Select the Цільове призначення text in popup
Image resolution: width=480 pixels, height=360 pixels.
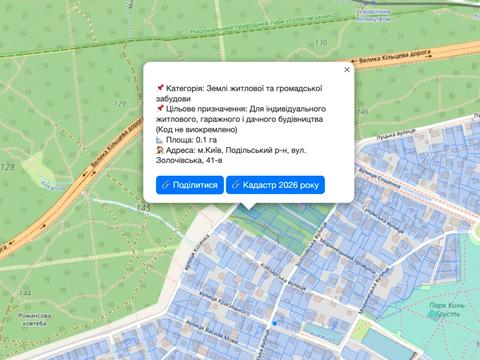click(x=241, y=119)
